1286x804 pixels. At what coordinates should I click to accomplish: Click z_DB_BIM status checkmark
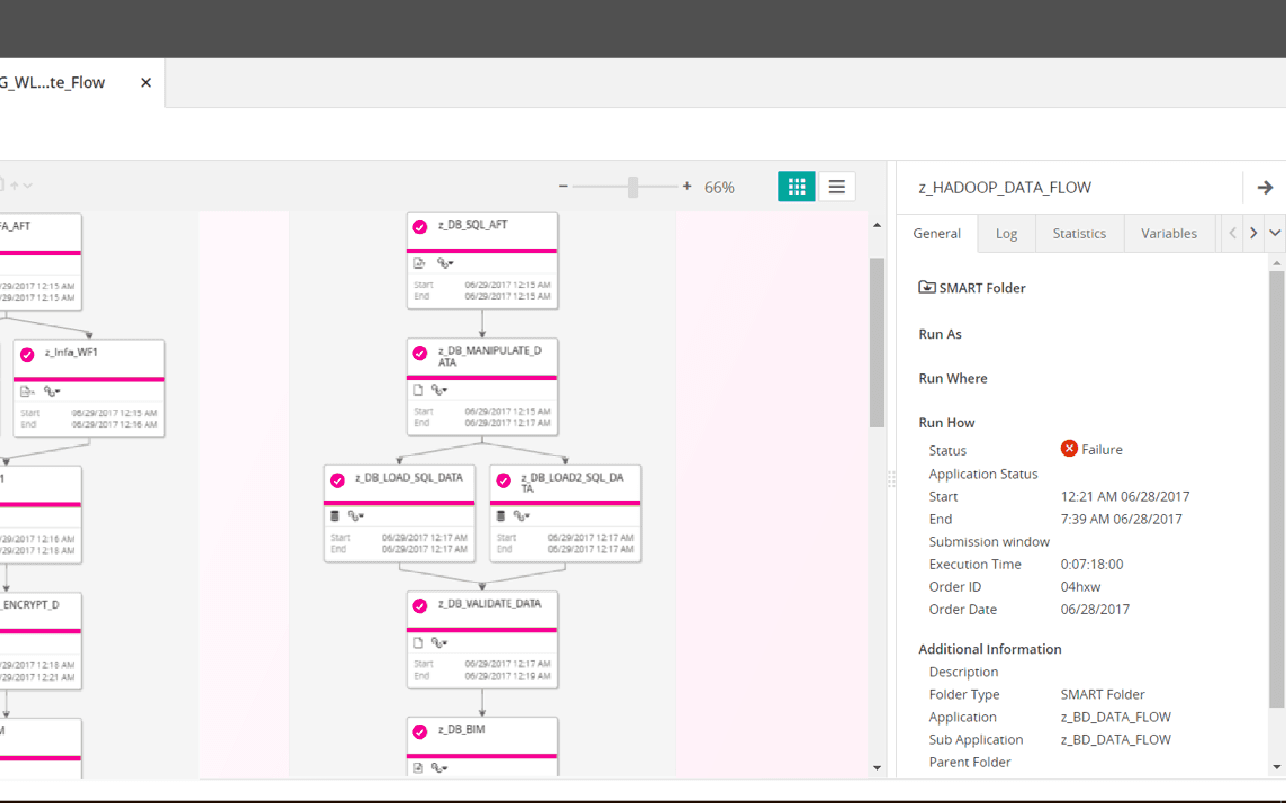(x=420, y=732)
